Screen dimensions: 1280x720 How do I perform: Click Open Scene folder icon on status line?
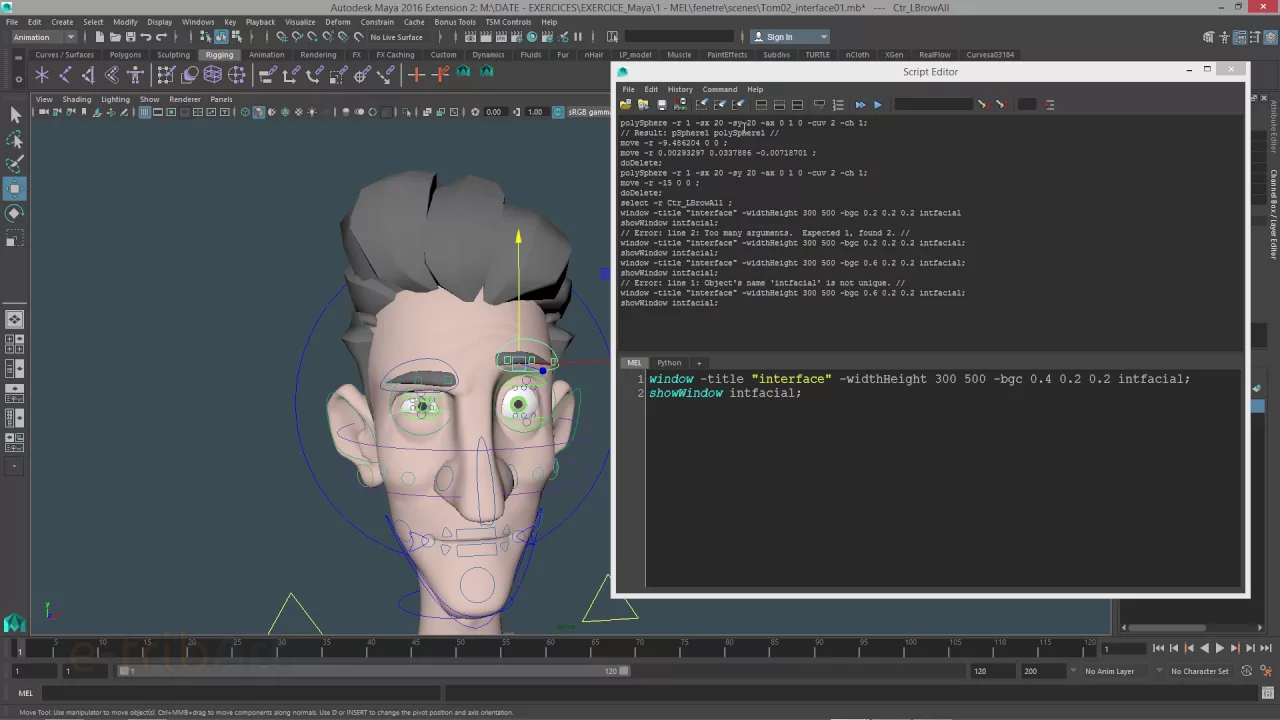[115, 37]
